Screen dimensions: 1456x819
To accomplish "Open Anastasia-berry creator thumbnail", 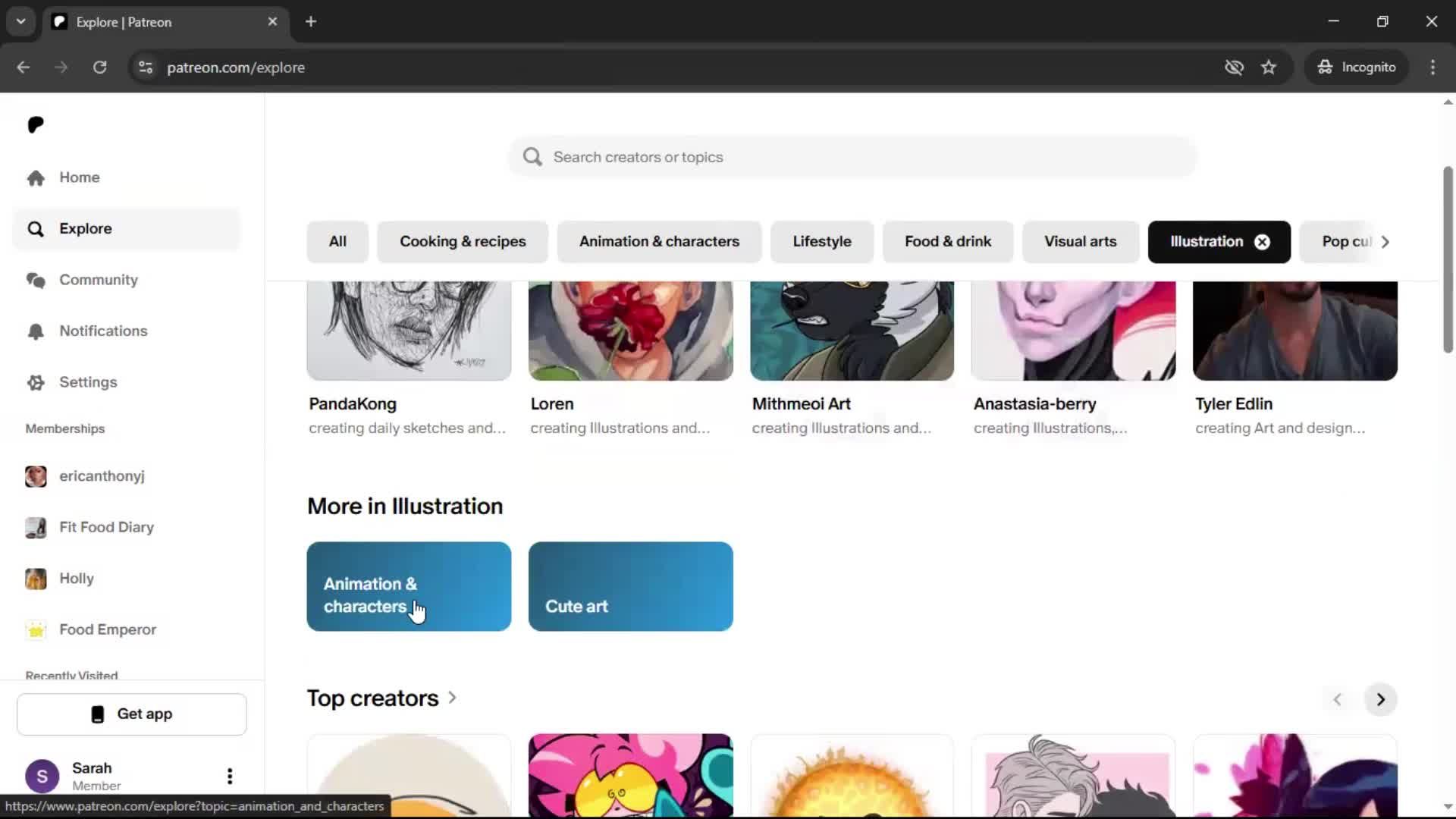I will (x=1074, y=331).
